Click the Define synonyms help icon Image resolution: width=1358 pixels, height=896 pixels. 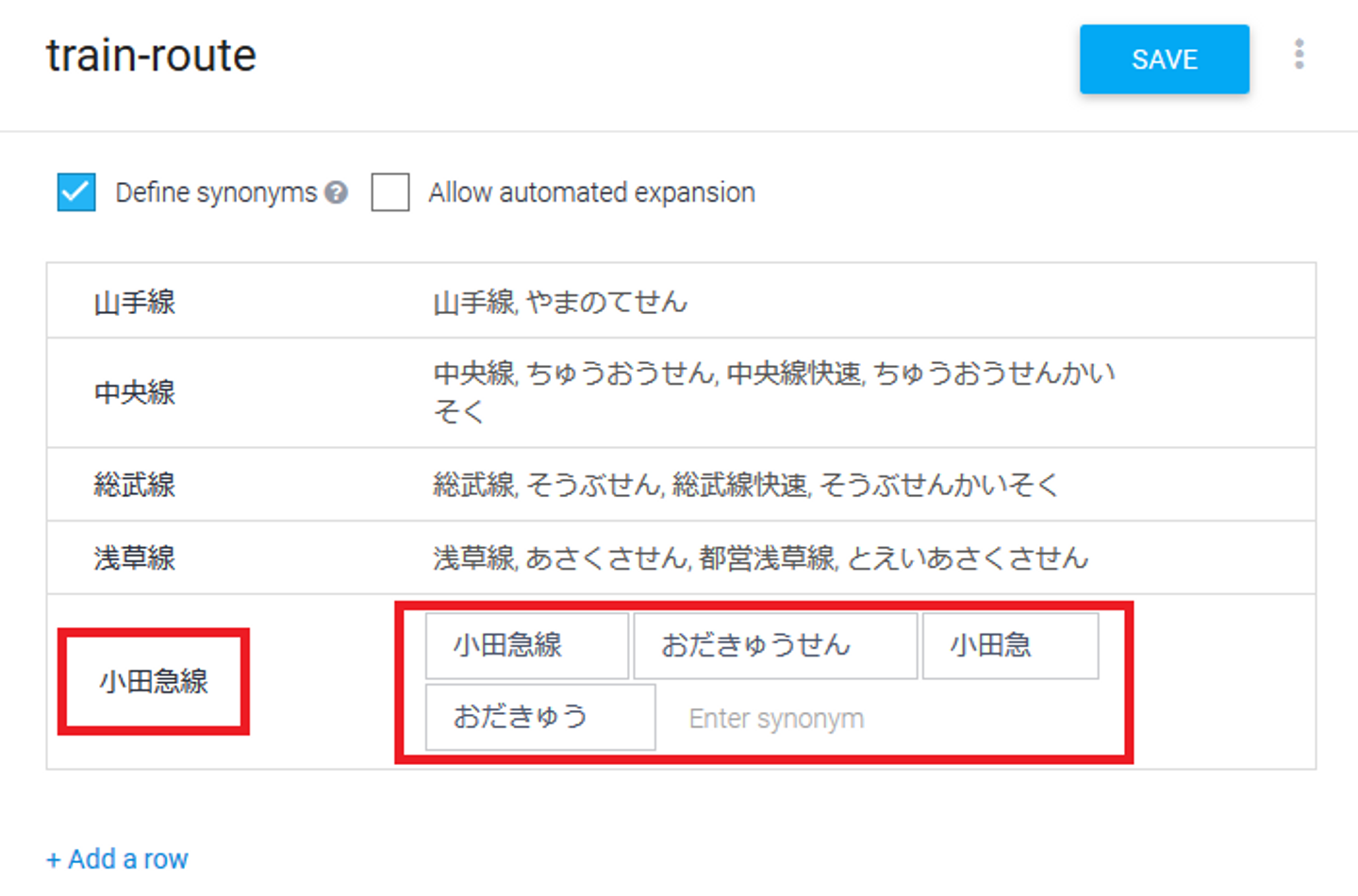pos(336,192)
